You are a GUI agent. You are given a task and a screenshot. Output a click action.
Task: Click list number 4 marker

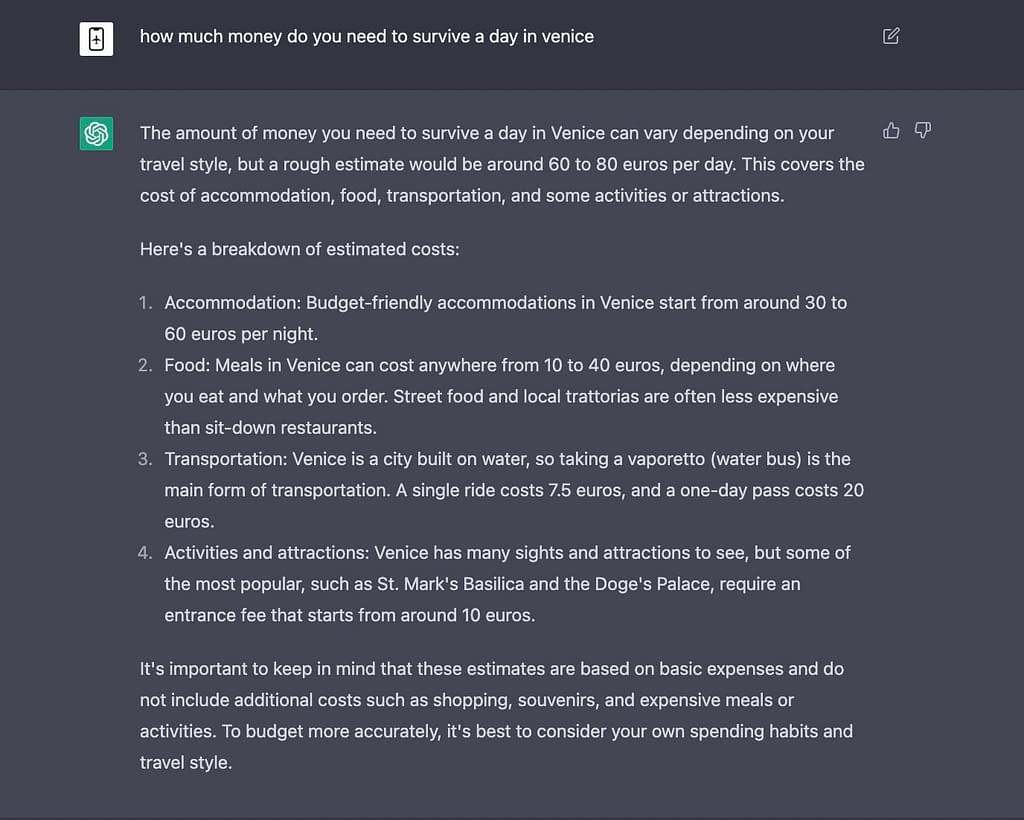point(145,554)
